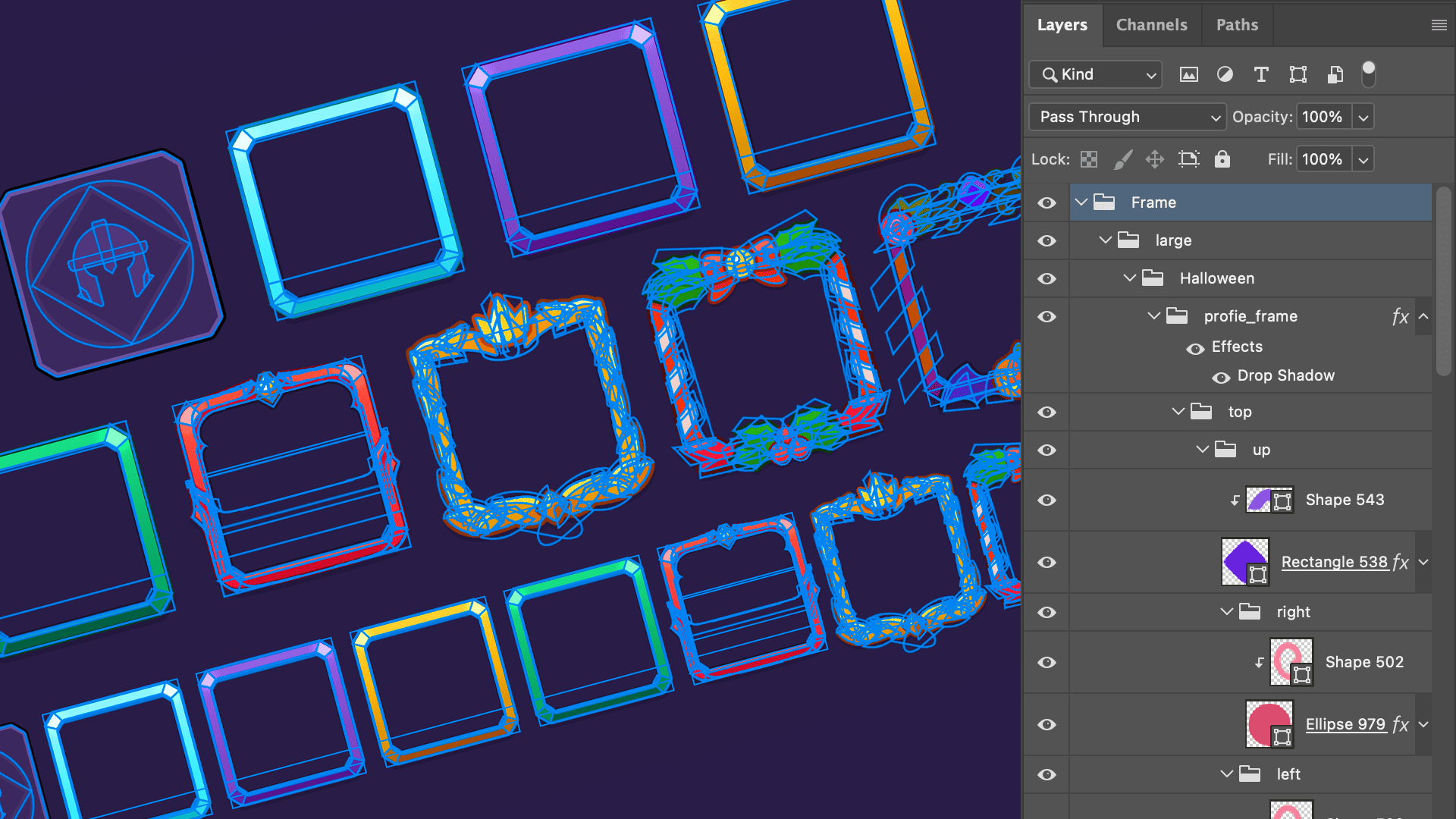Filter layers by type layer icon

1261,74
